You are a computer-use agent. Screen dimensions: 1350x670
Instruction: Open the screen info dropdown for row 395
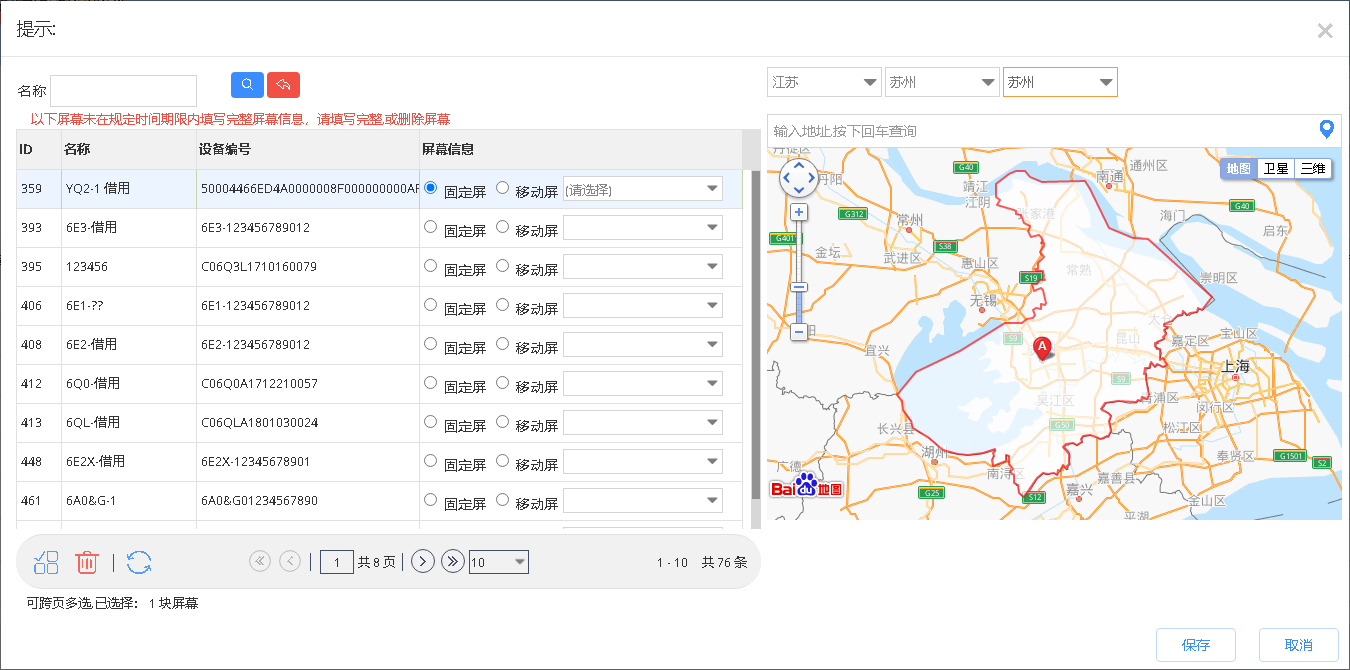[643, 267]
